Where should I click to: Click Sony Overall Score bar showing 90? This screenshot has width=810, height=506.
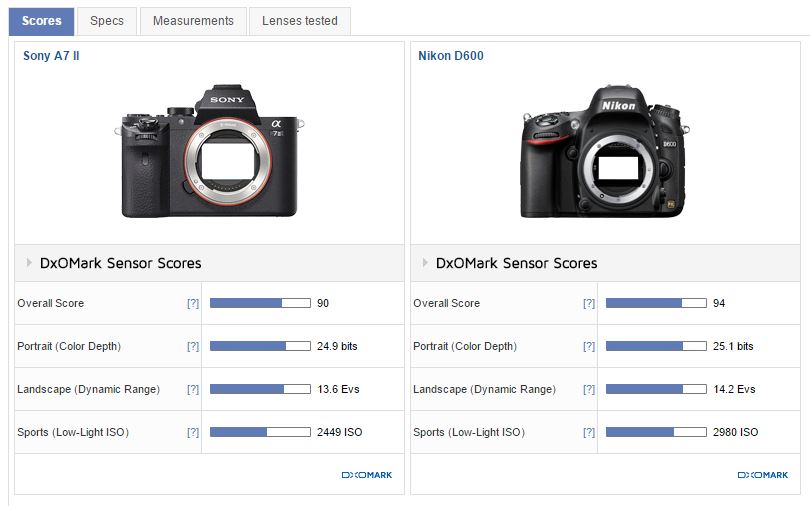coord(260,303)
